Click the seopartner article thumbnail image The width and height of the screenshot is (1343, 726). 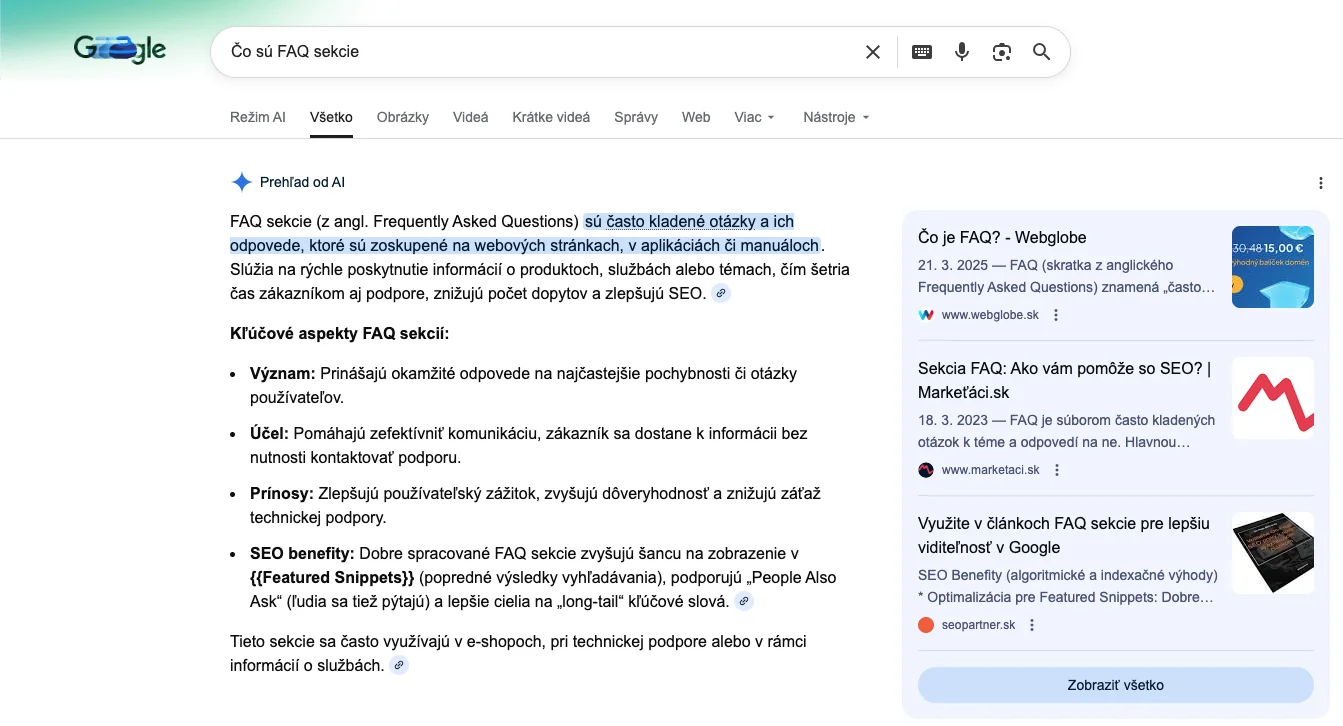coord(1272,553)
